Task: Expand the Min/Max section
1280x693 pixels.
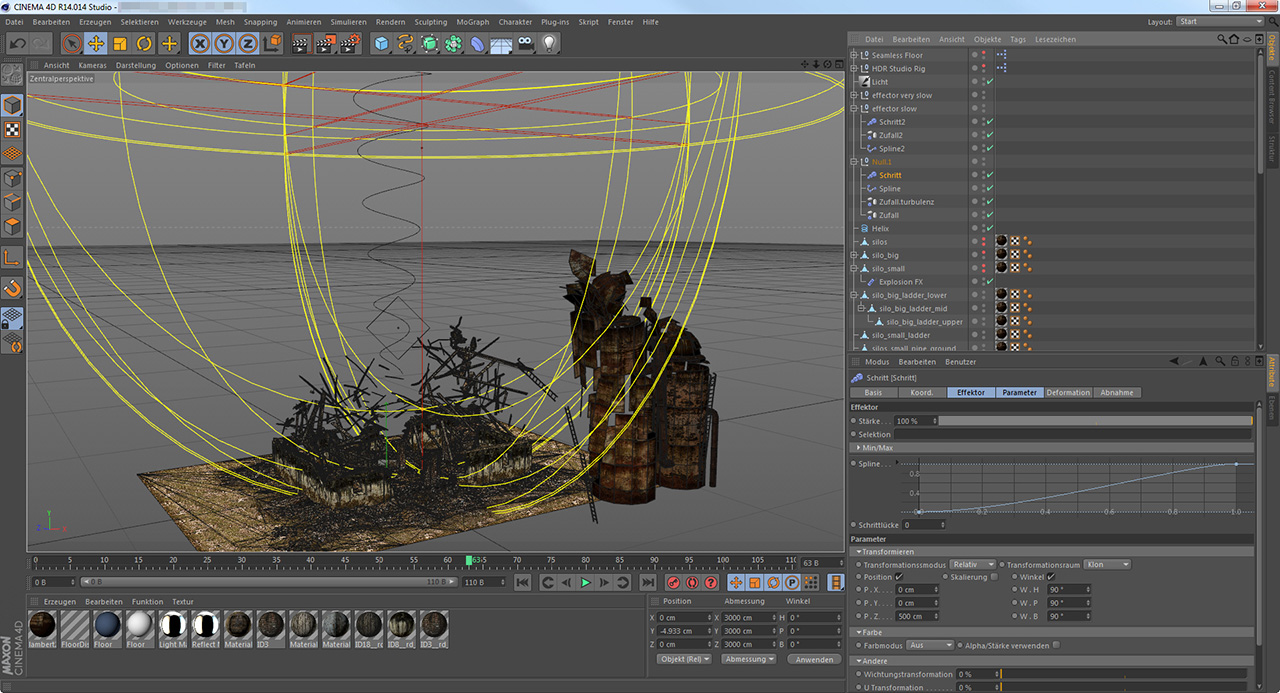Action: (x=877, y=447)
